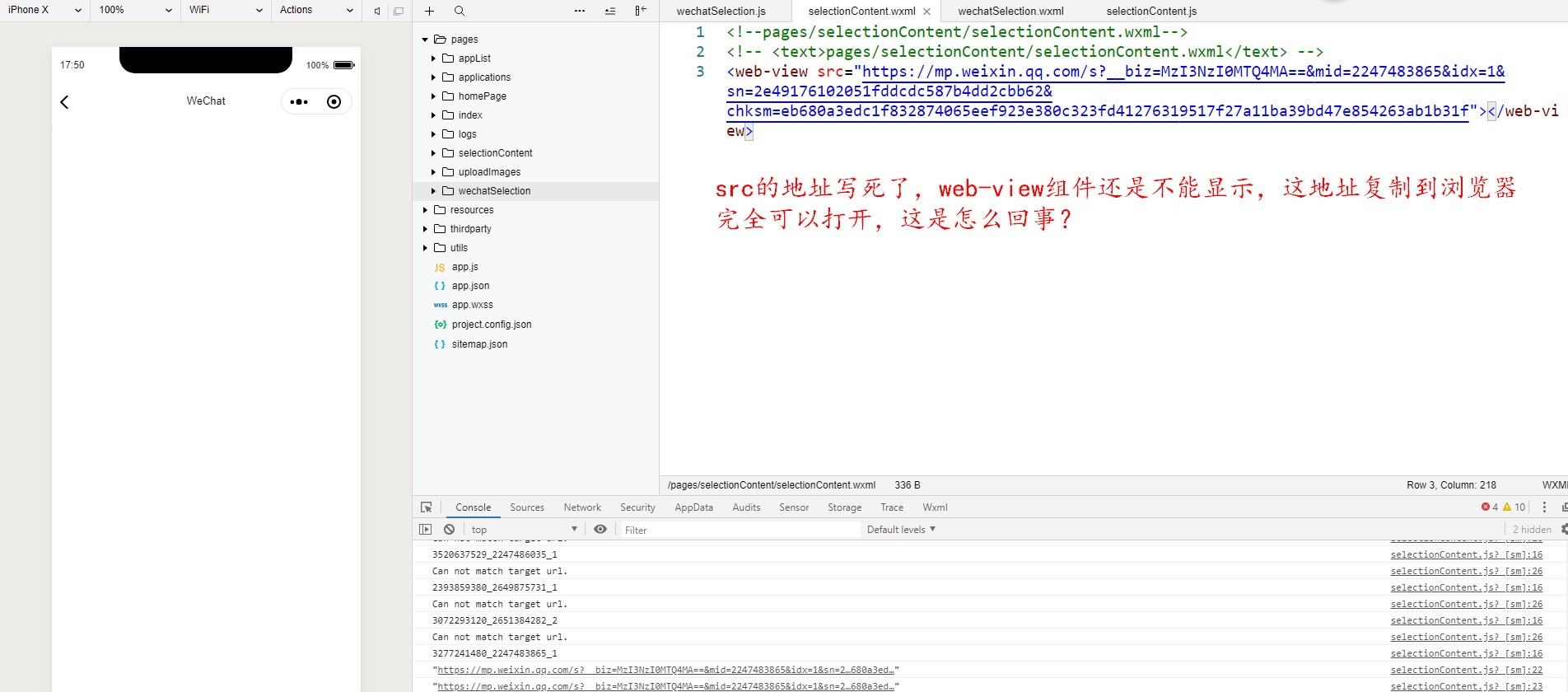Open sitemap.json file
This screenshot has height=692, width=1568.
(x=479, y=344)
